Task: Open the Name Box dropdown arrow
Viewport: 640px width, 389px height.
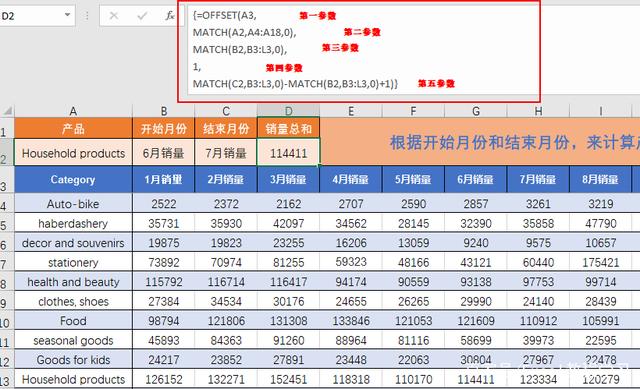Action: click(67, 15)
